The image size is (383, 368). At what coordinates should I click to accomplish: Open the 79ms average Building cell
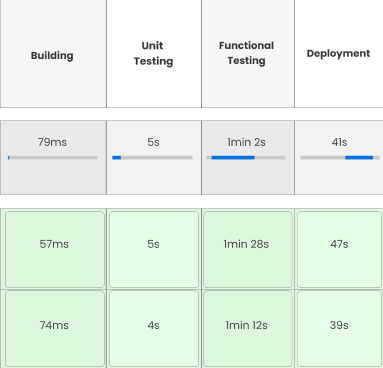[53, 157]
